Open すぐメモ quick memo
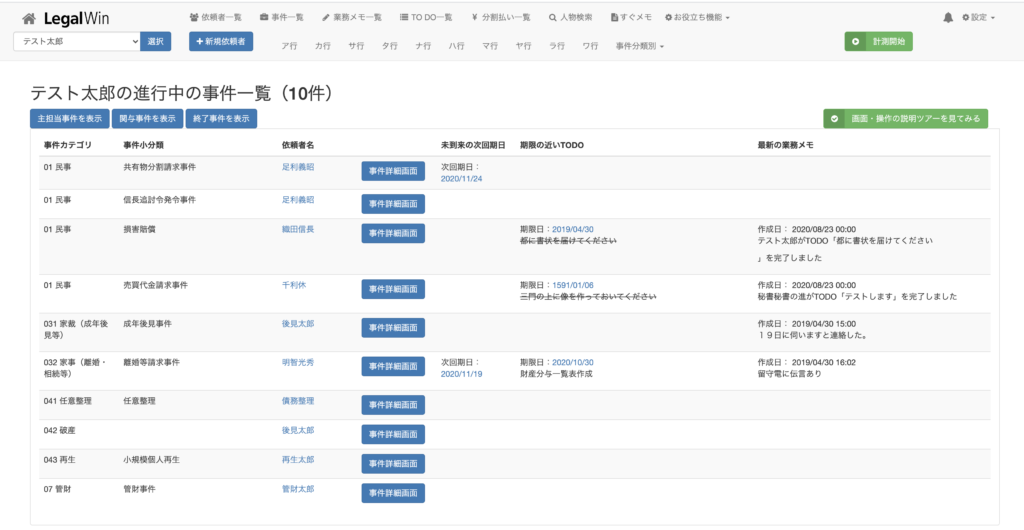 [x=630, y=18]
